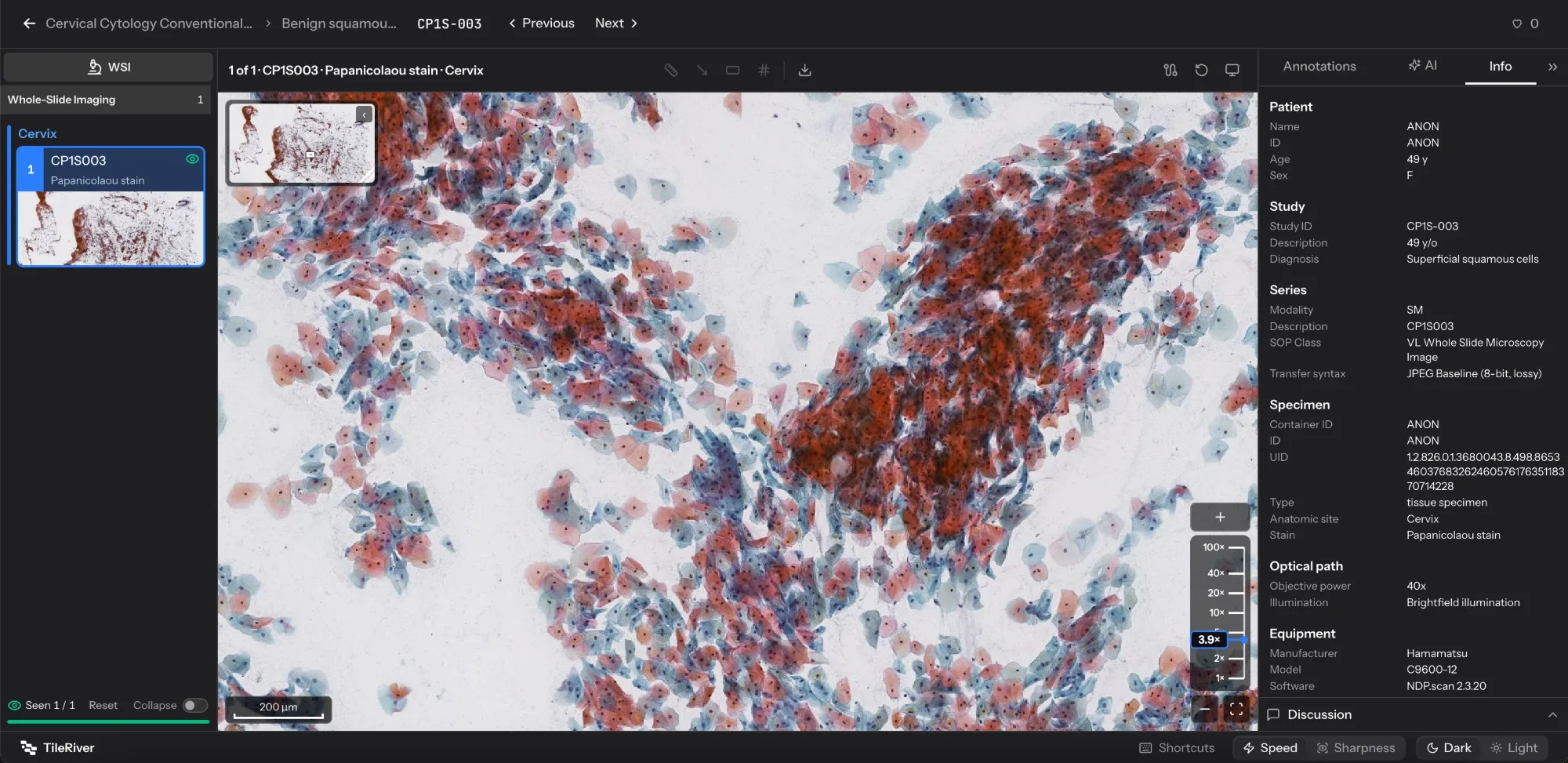
Task: Enable Speed rendering mode
Action: (1270, 748)
